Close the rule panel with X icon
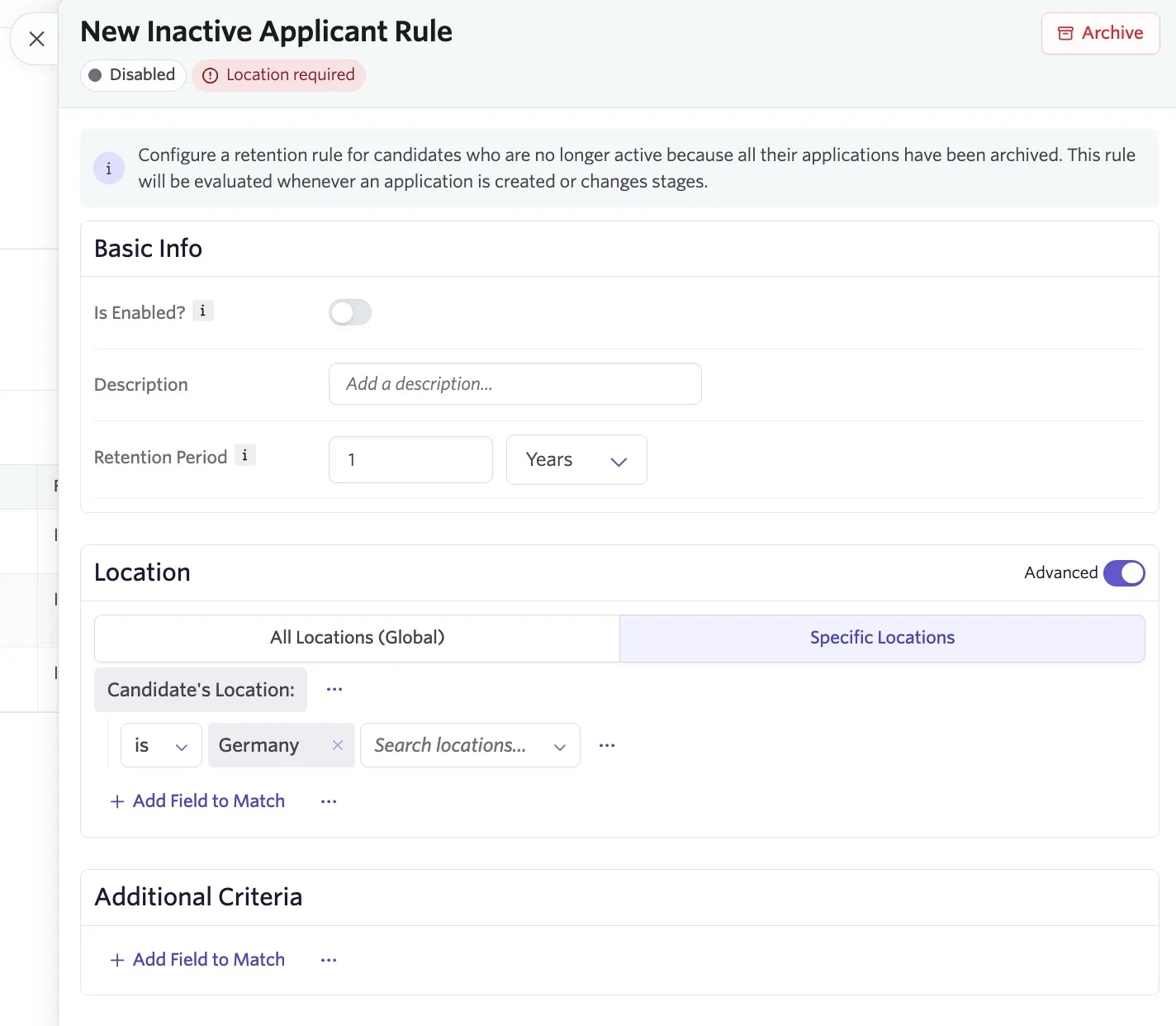 (x=36, y=39)
